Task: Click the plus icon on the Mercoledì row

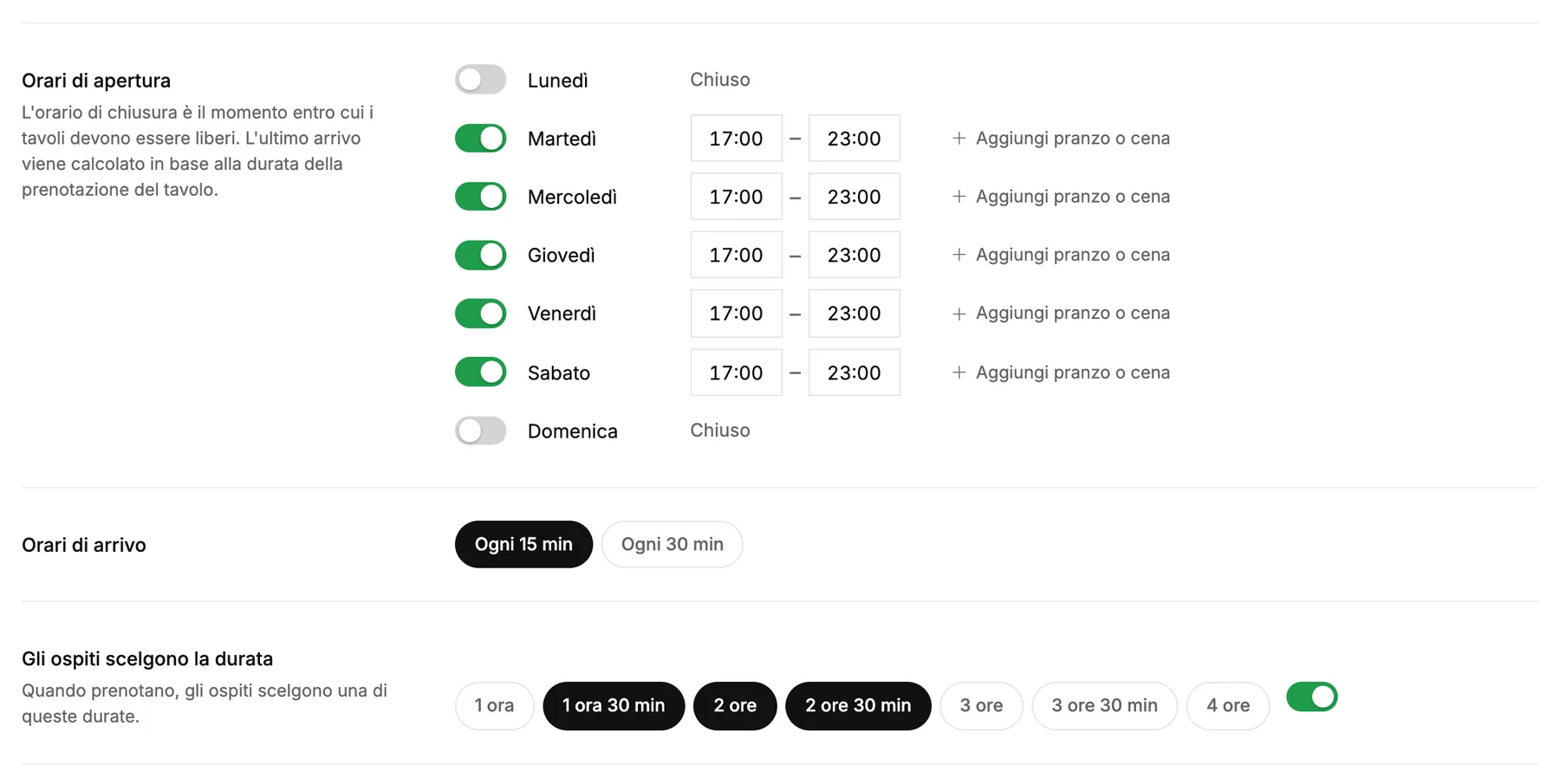Action: (x=959, y=197)
